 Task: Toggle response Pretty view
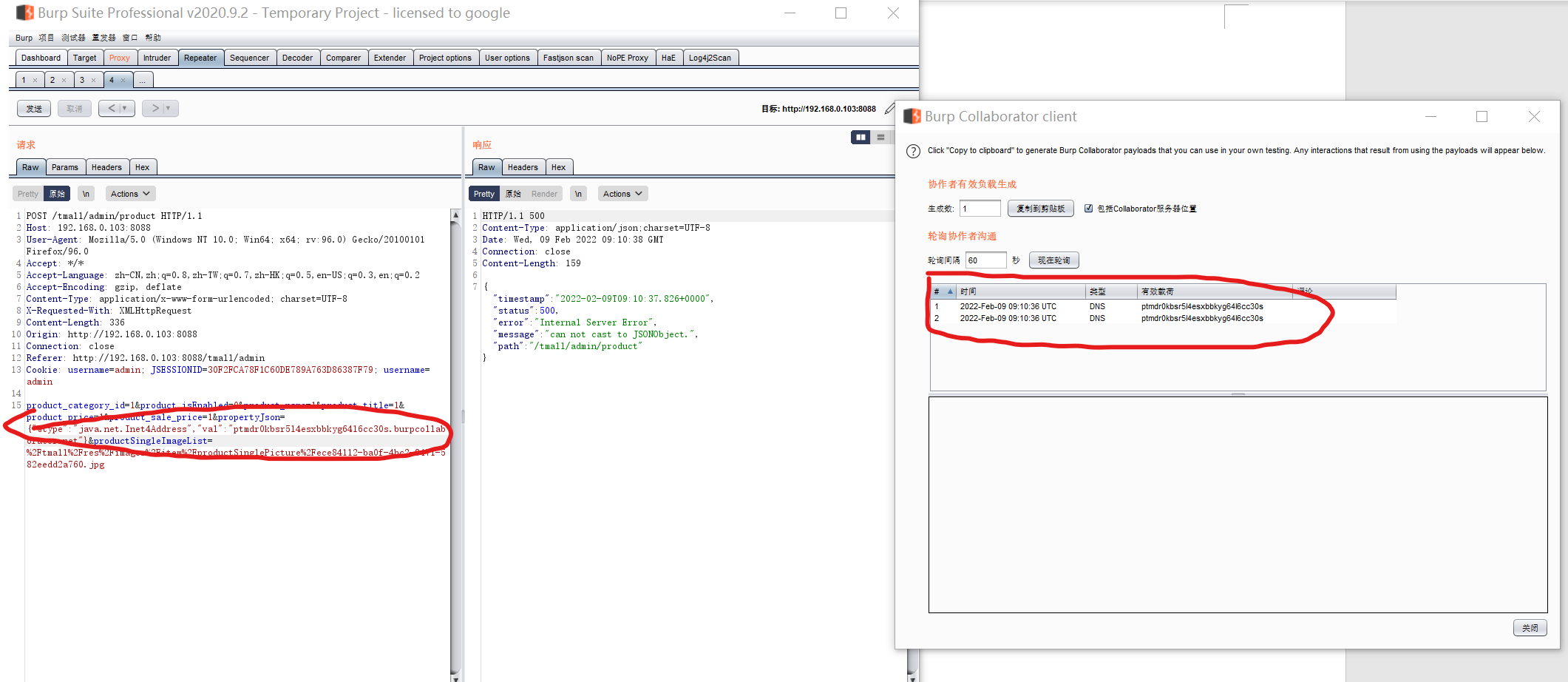coord(484,194)
